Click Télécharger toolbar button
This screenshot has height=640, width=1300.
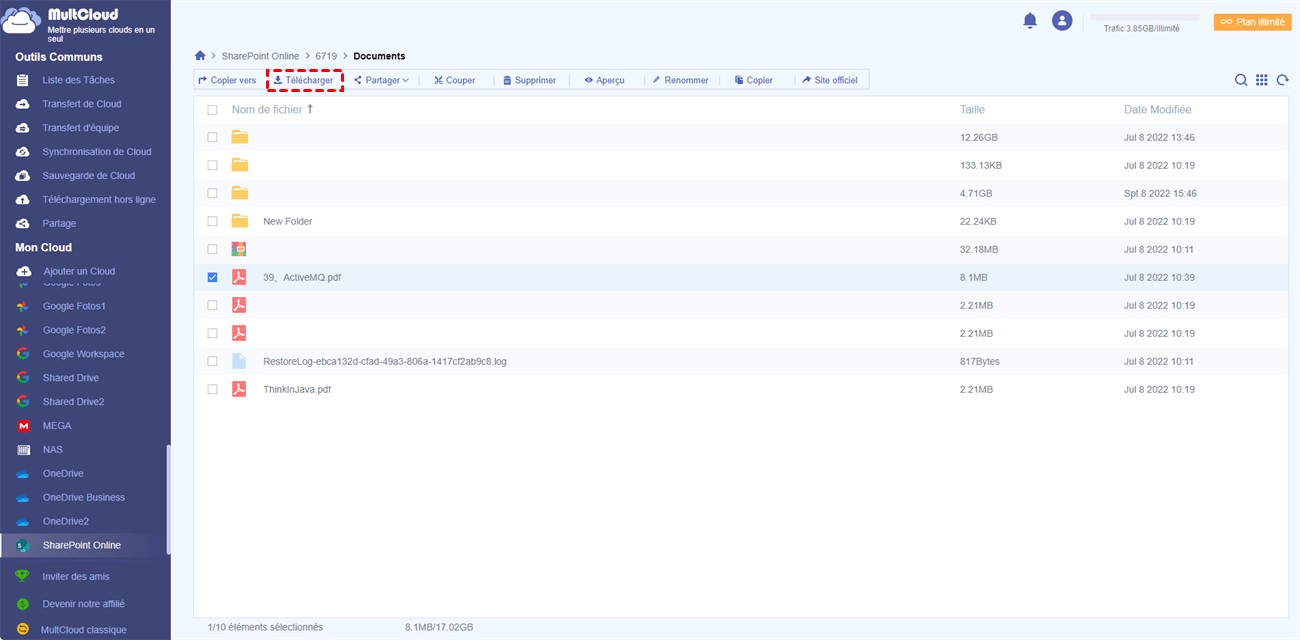click(304, 80)
